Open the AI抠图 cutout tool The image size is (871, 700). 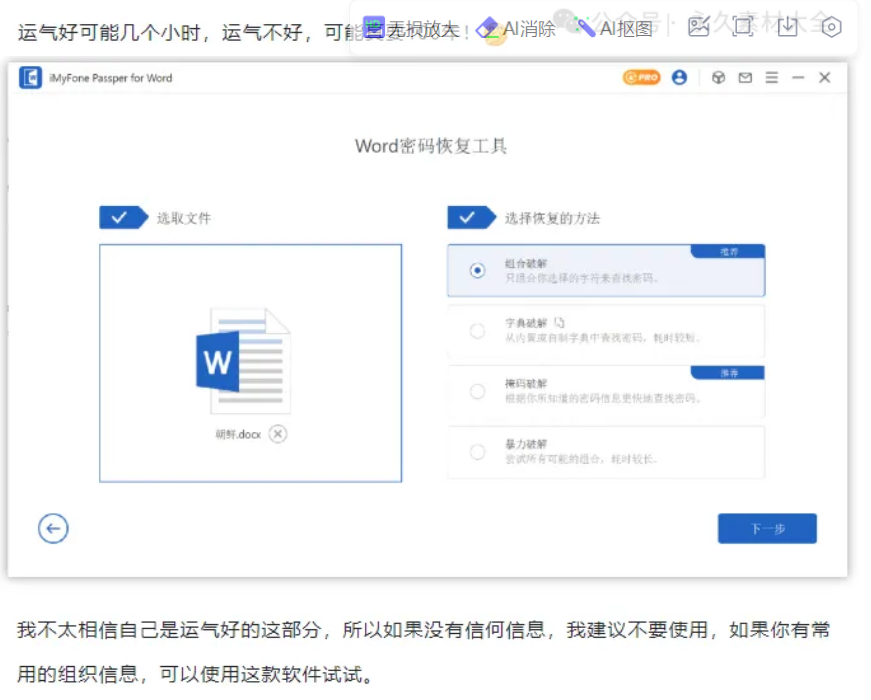(x=614, y=28)
